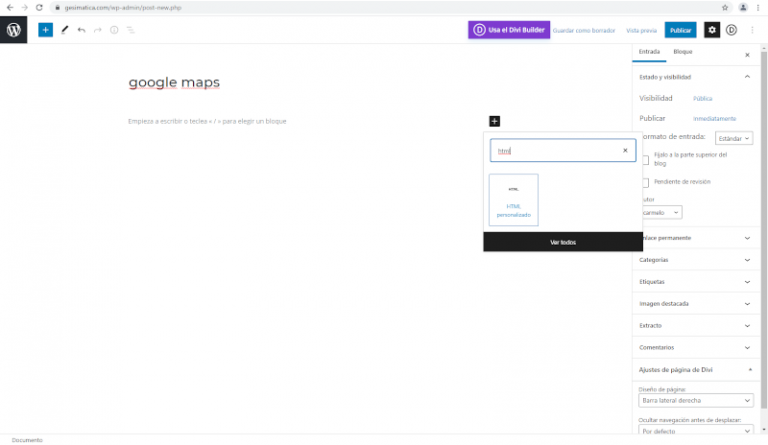Bookmark this page with star icon
Image resolution: width=768 pixels, height=445 pixels.
[x=725, y=7]
